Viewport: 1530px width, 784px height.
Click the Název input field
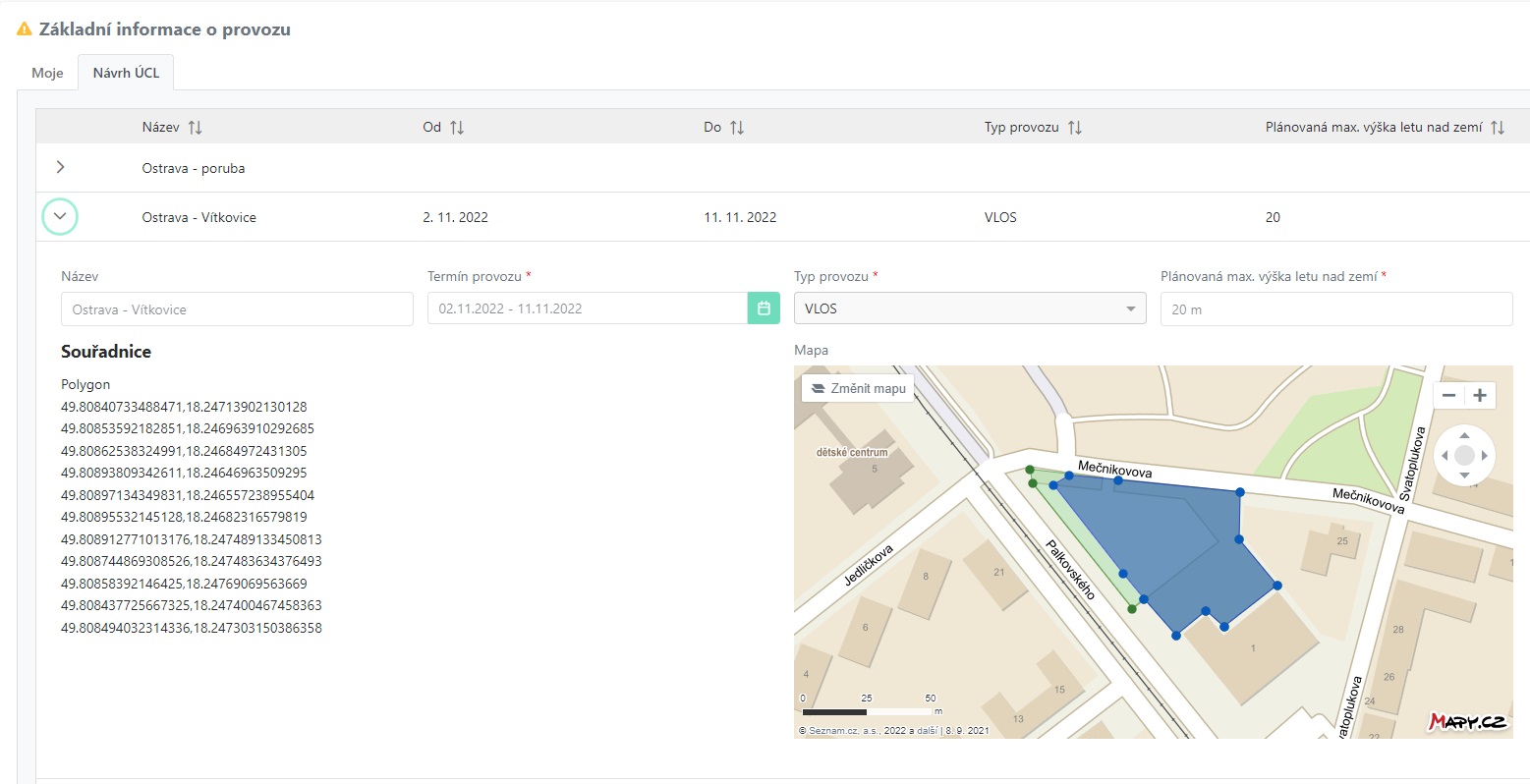coord(237,308)
